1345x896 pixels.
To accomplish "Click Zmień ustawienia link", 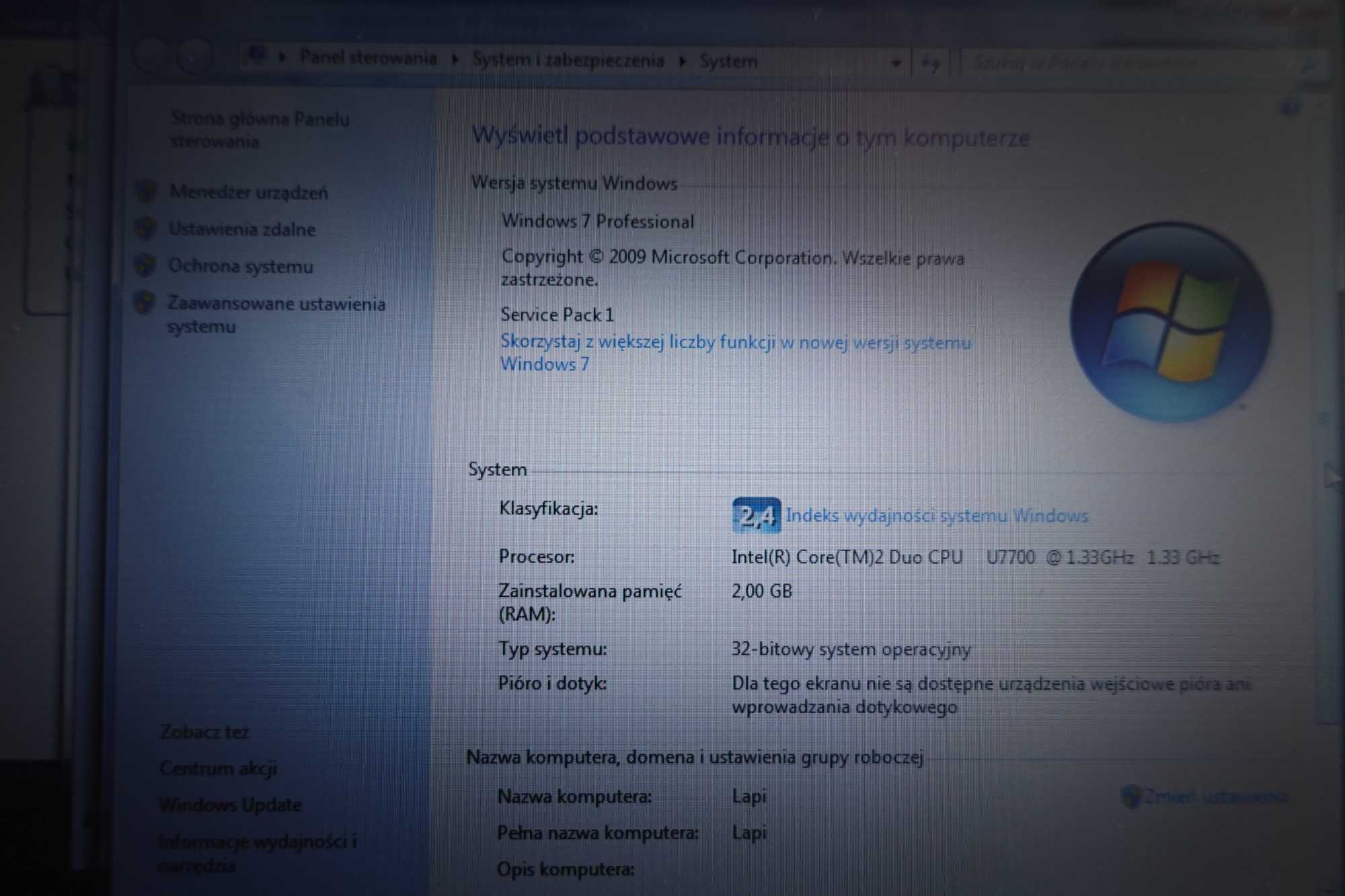I will point(1217,797).
